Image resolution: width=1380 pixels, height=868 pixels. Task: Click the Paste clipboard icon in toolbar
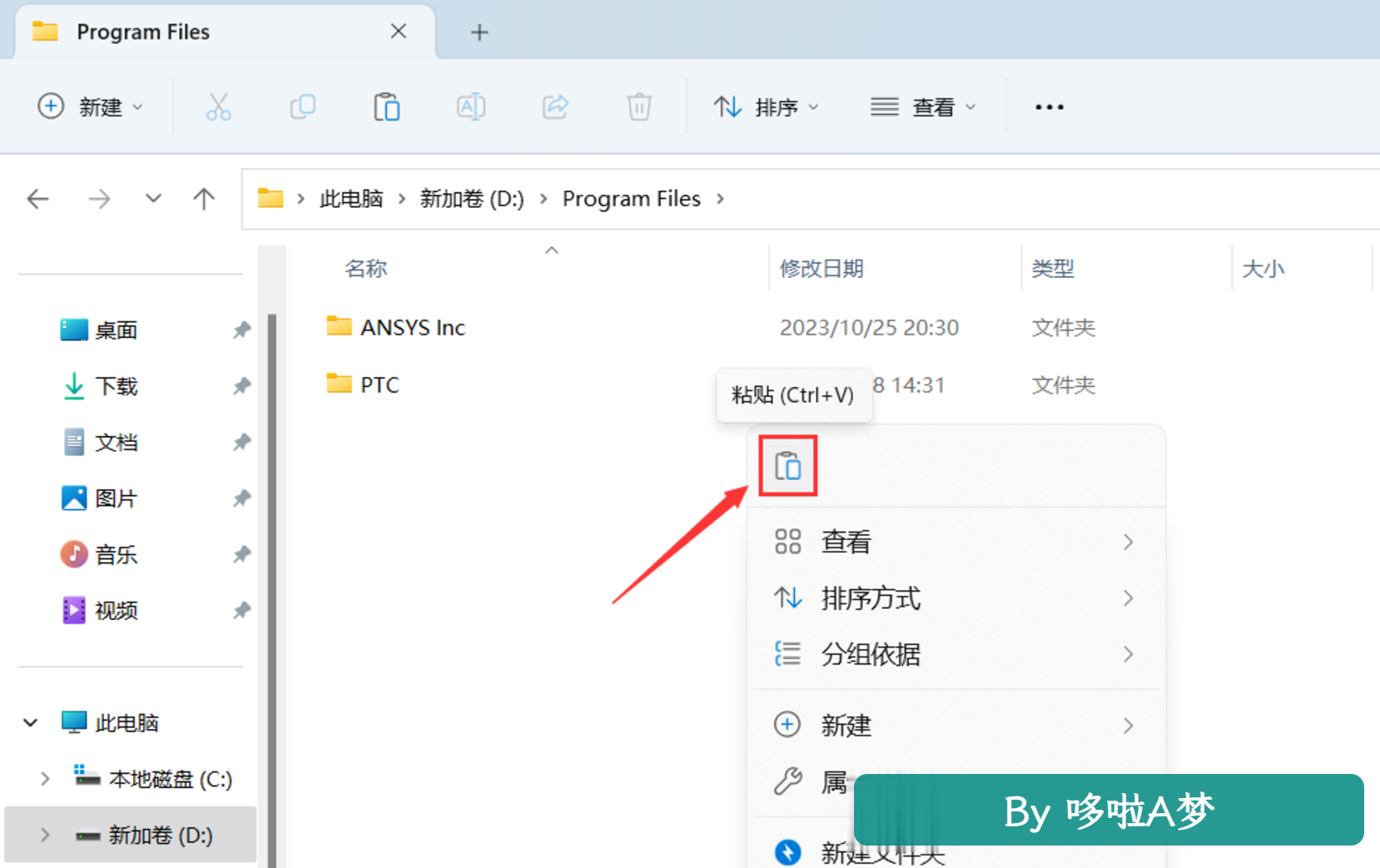pos(387,107)
